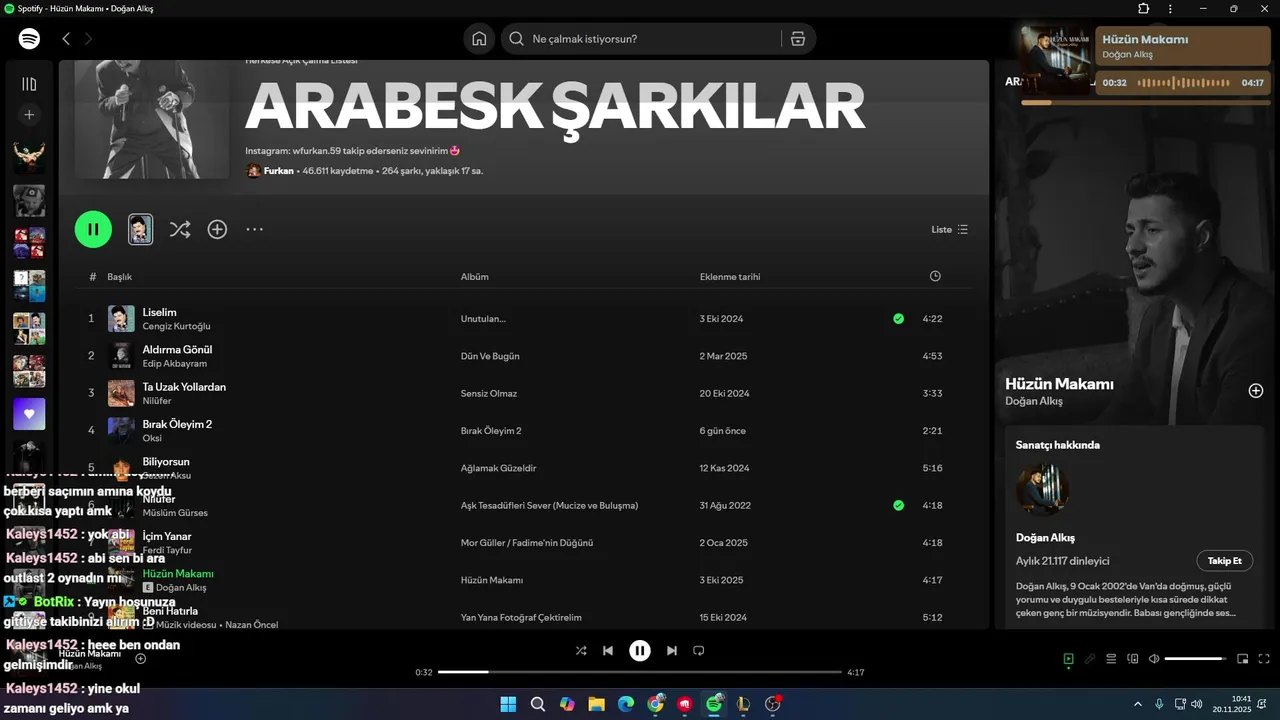Toggle saved checkmark on Liselim row
This screenshot has height=720, width=1280.
pyautogui.click(x=898, y=319)
